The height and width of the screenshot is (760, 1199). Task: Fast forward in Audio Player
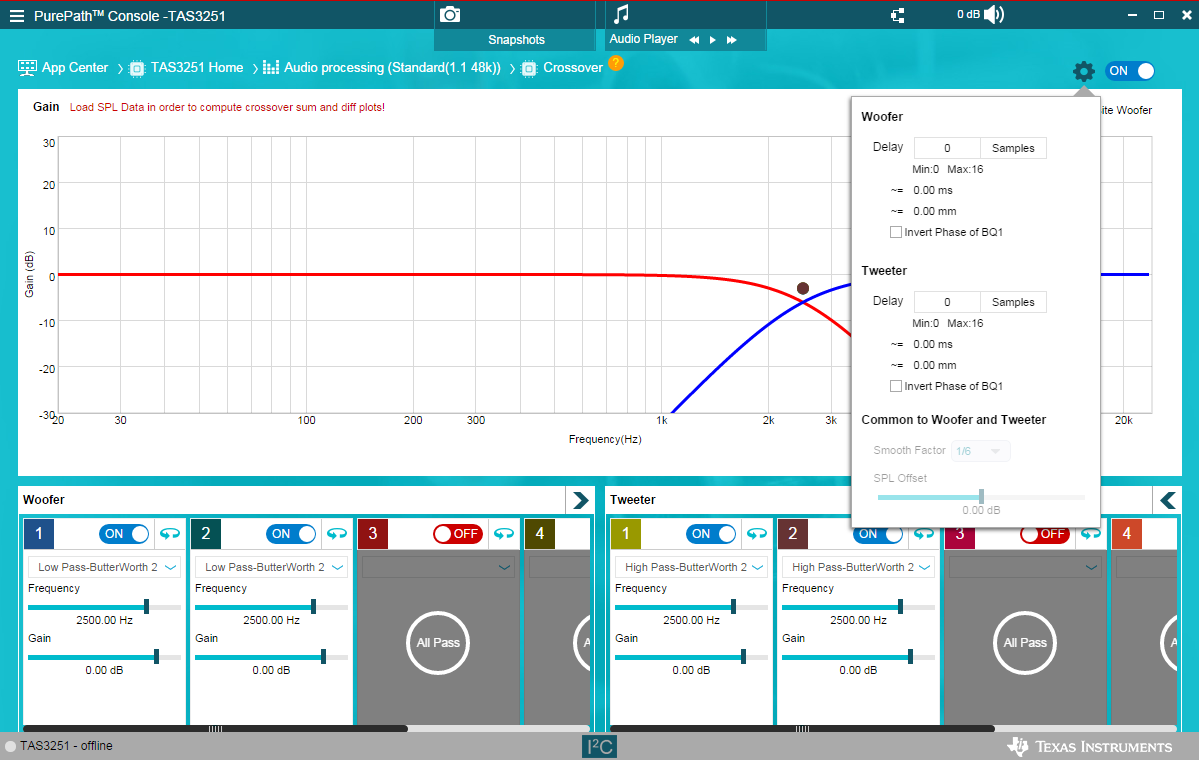[x=732, y=40]
